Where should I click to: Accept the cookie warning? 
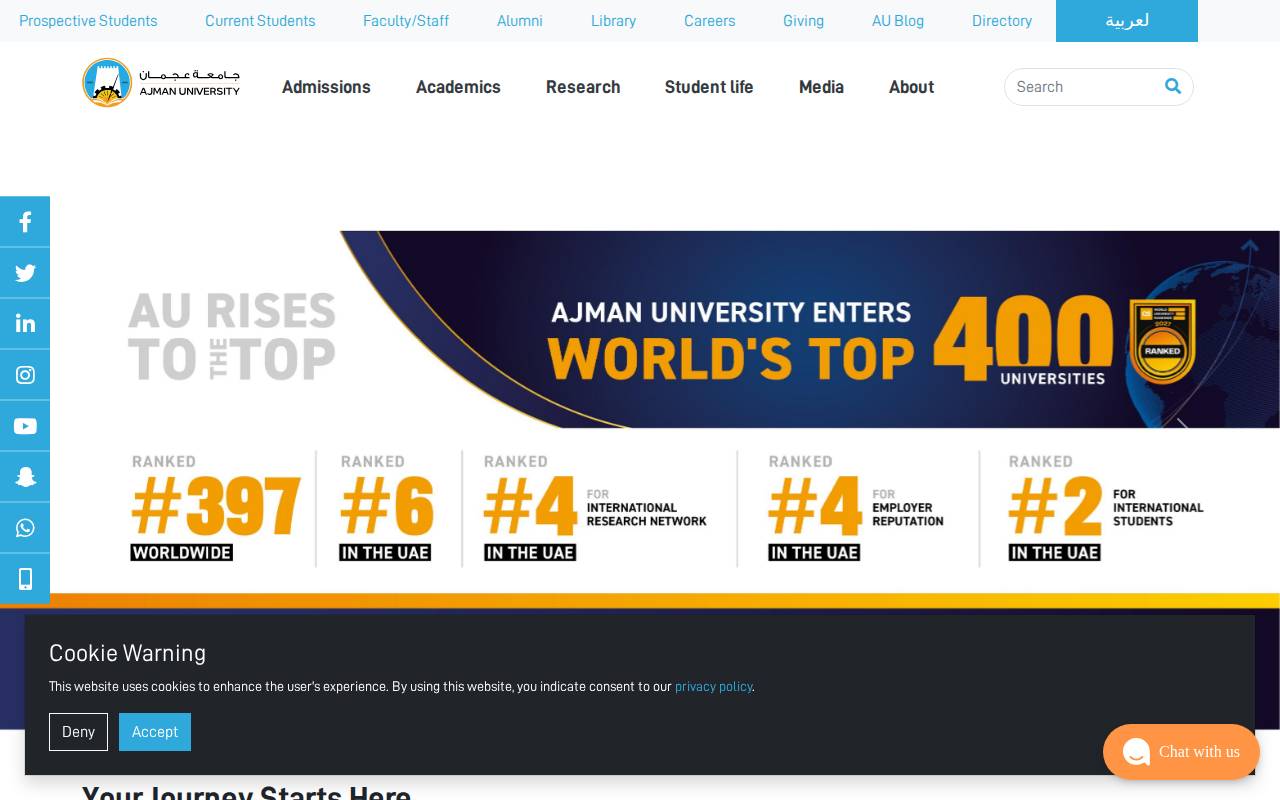(x=155, y=732)
